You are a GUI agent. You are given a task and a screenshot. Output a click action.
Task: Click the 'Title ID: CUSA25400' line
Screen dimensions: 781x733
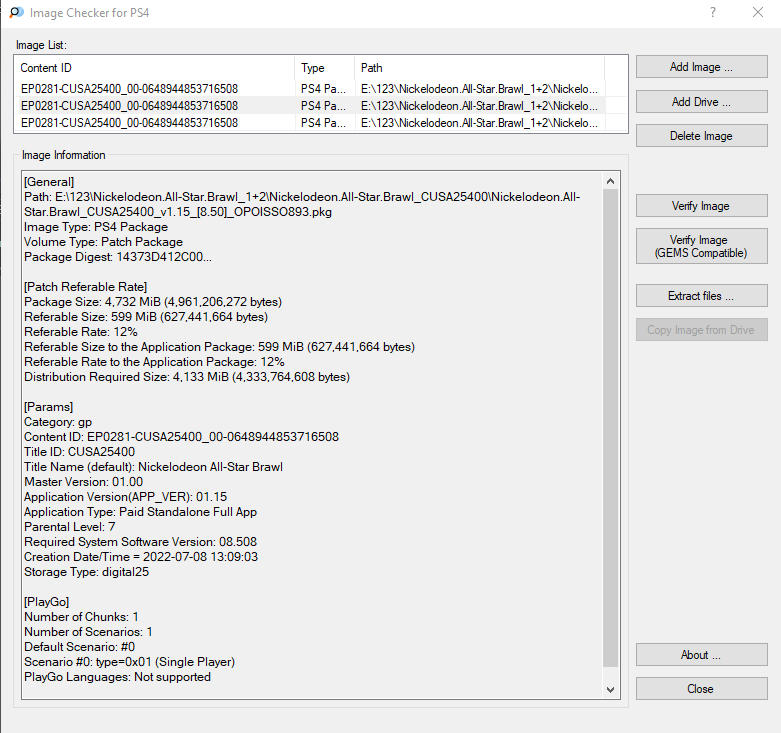tap(79, 452)
